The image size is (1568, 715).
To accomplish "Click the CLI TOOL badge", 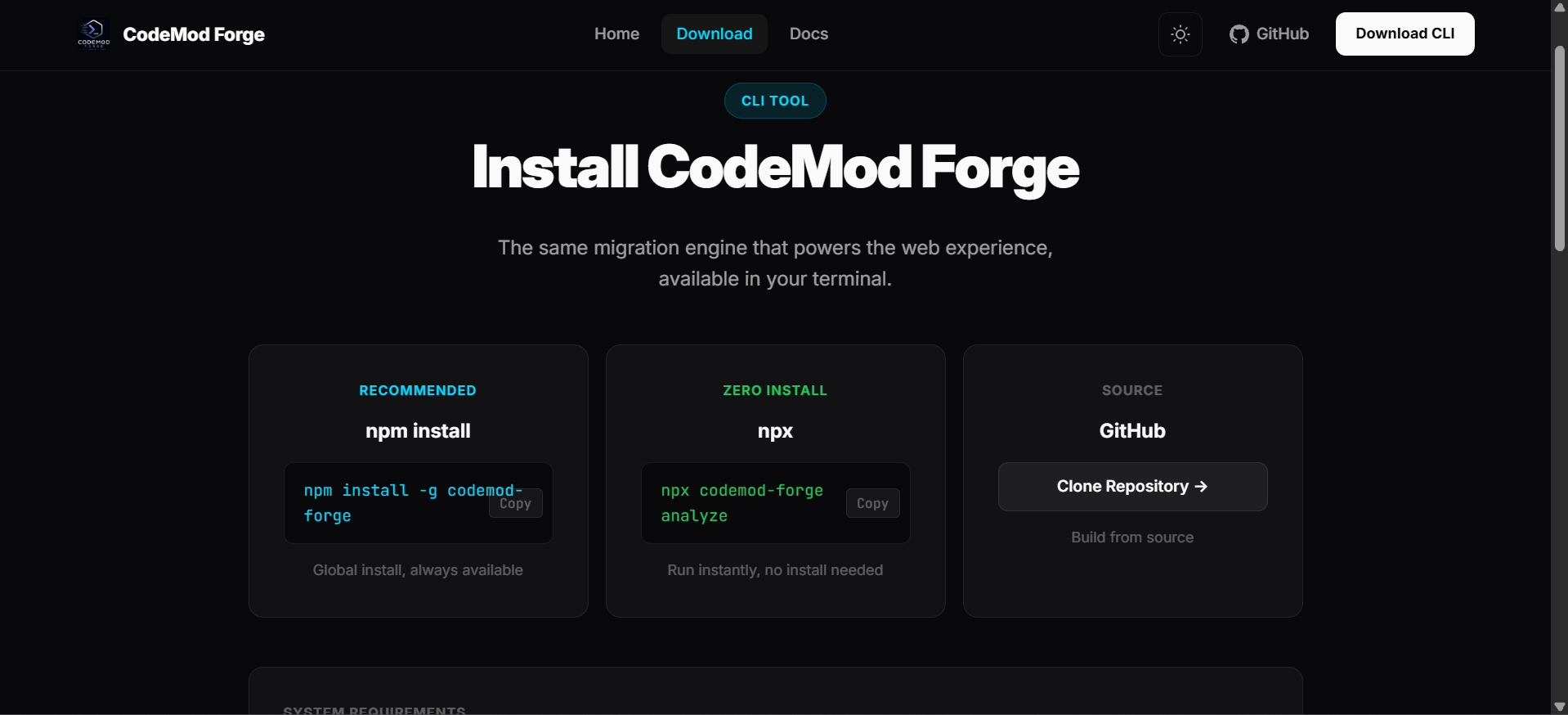I will [x=775, y=101].
